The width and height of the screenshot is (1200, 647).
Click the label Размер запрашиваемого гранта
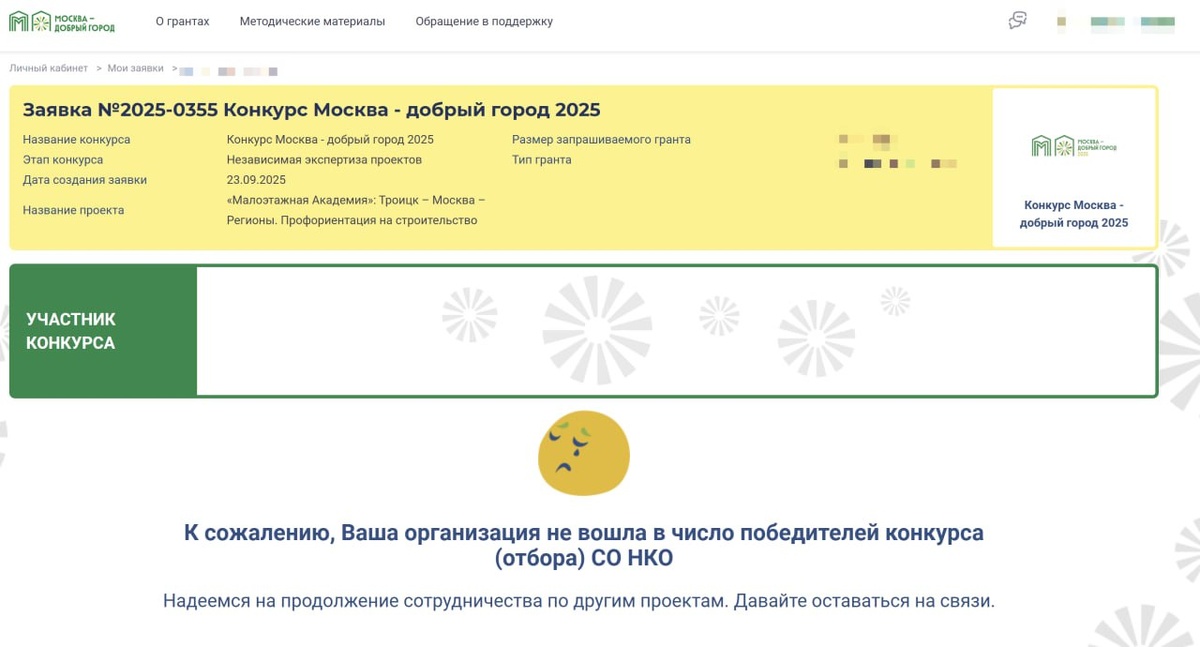point(601,140)
